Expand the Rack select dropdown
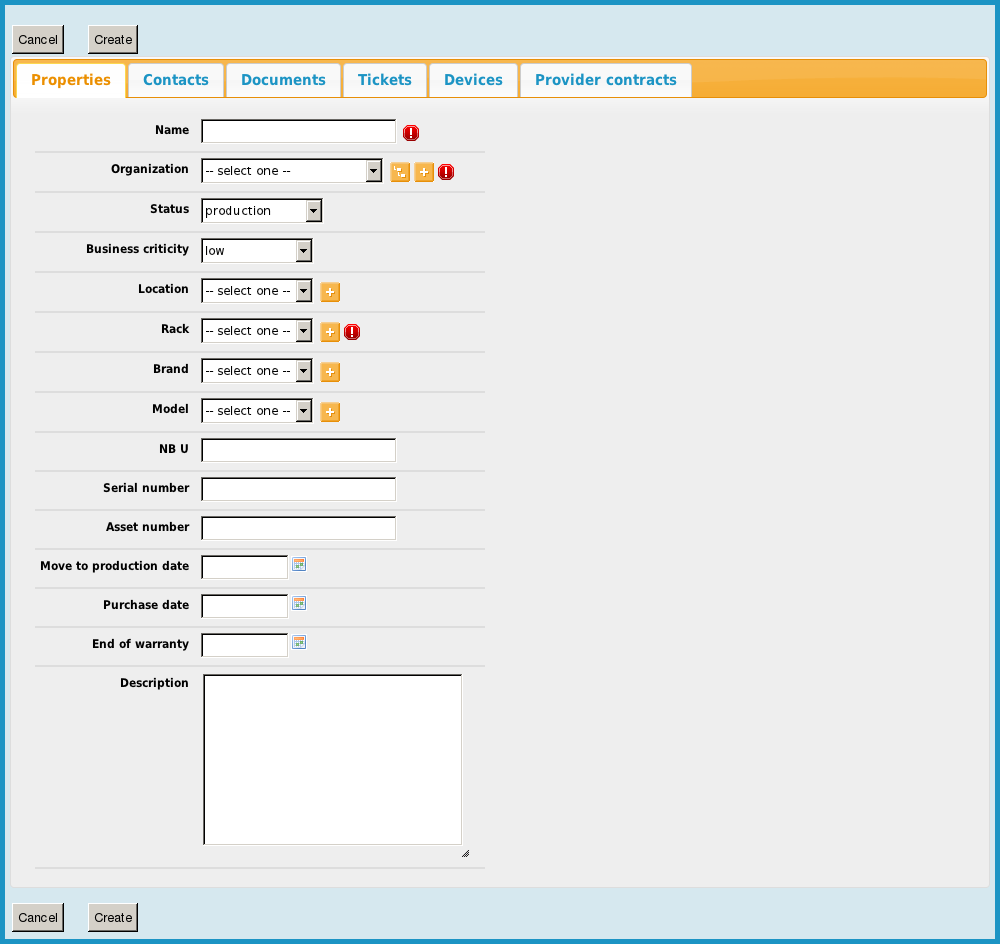Viewport: 1000px width, 944px height. [x=256, y=331]
